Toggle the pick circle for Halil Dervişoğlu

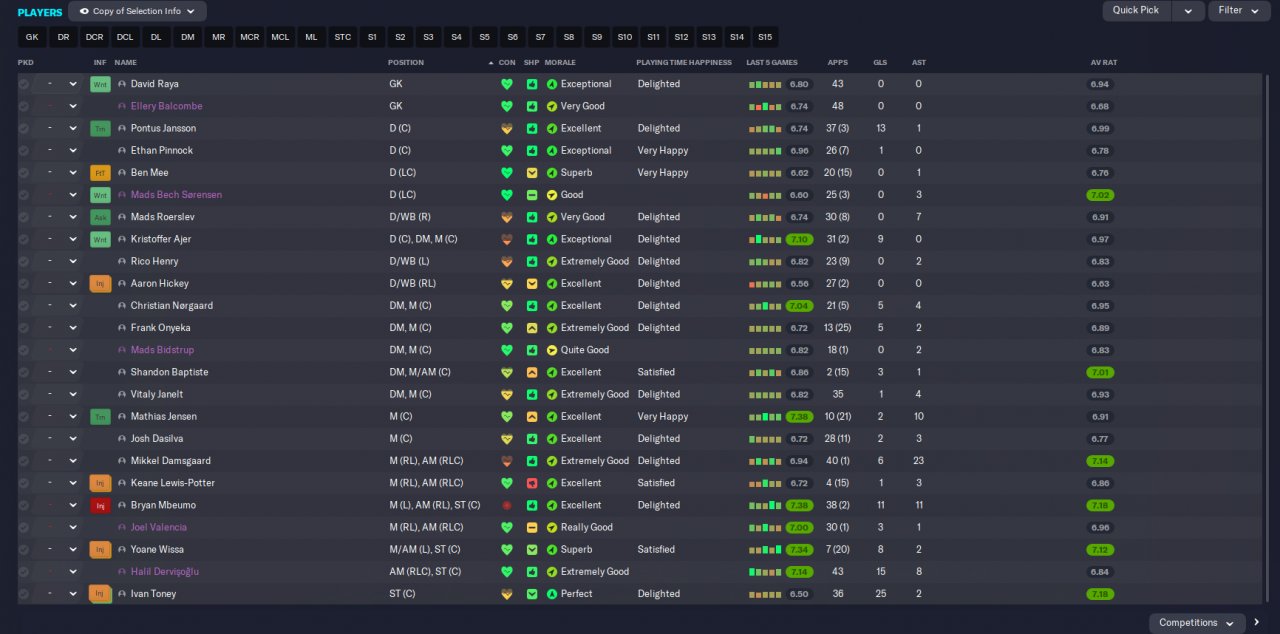[24, 571]
